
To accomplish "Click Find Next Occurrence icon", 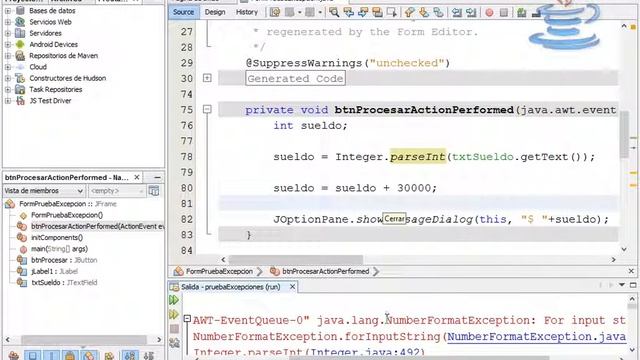I will coord(363,12).
